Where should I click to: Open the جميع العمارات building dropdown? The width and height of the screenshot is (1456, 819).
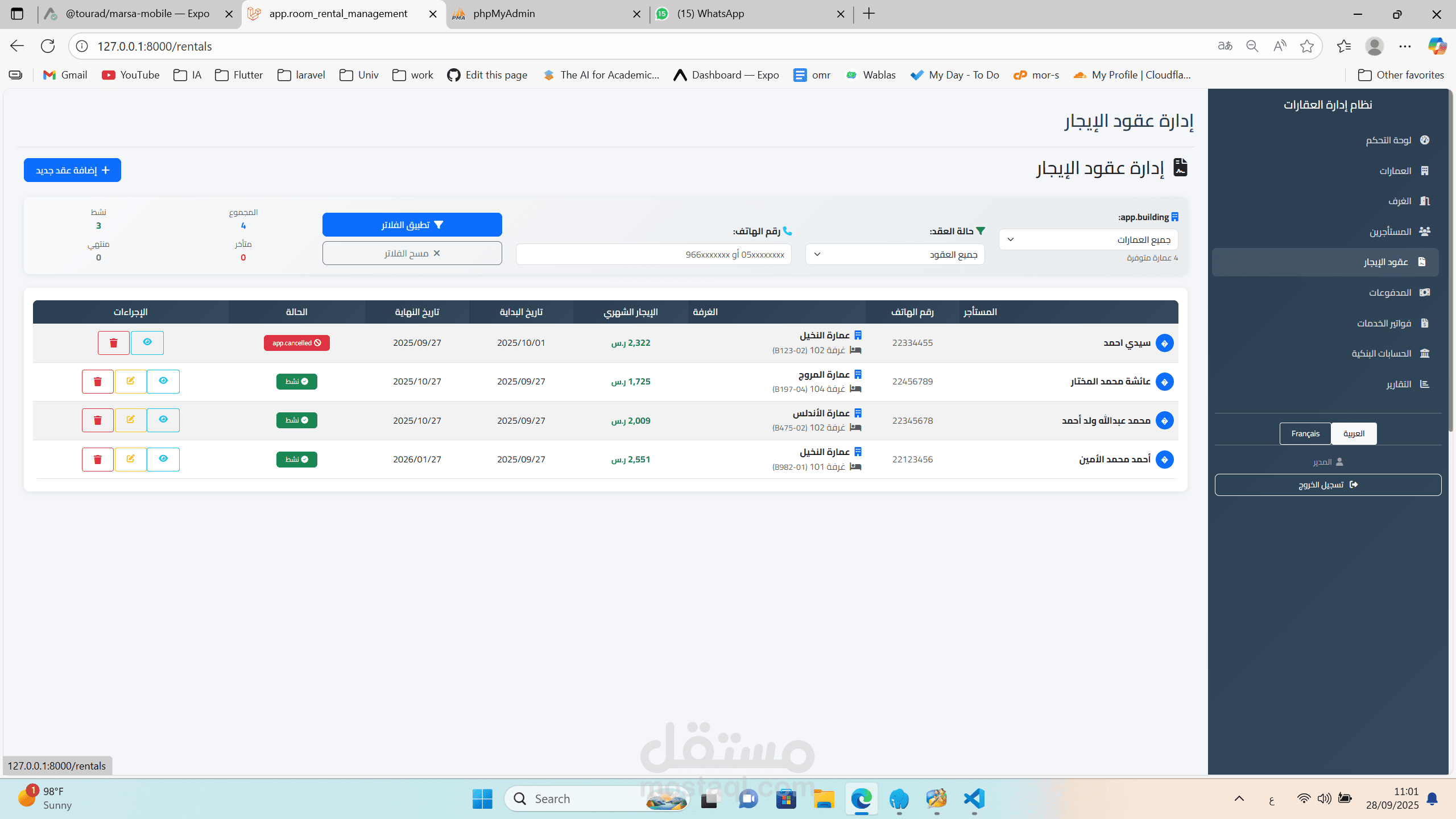tap(1088, 239)
